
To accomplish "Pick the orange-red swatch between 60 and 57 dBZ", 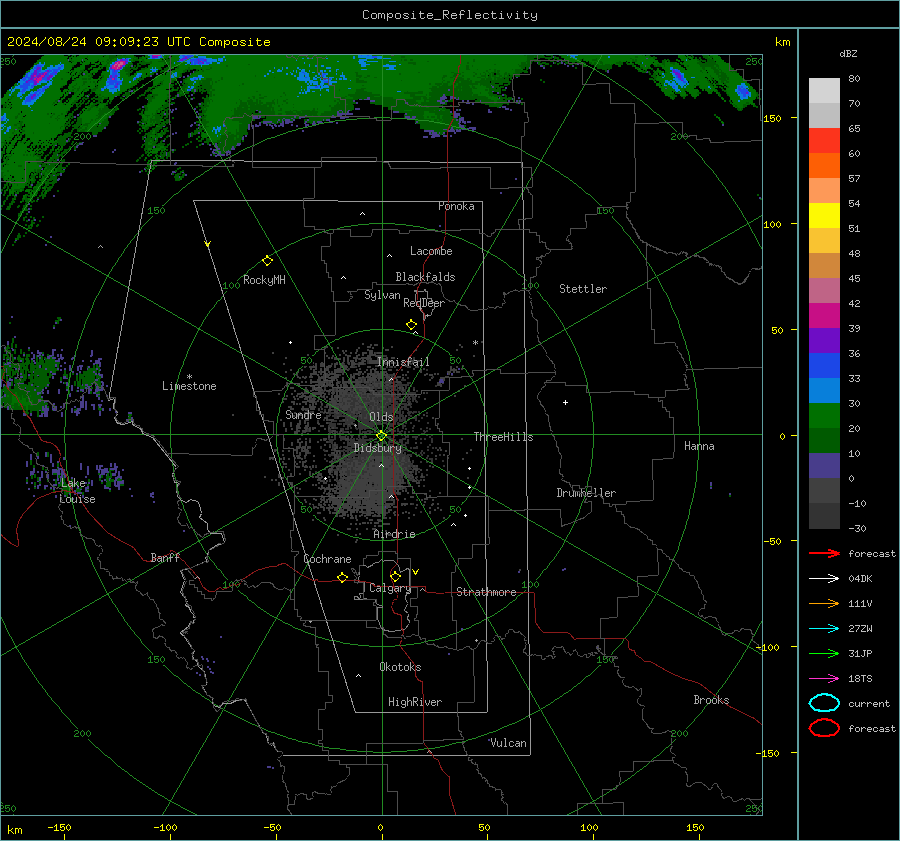I will pyautogui.click(x=824, y=165).
